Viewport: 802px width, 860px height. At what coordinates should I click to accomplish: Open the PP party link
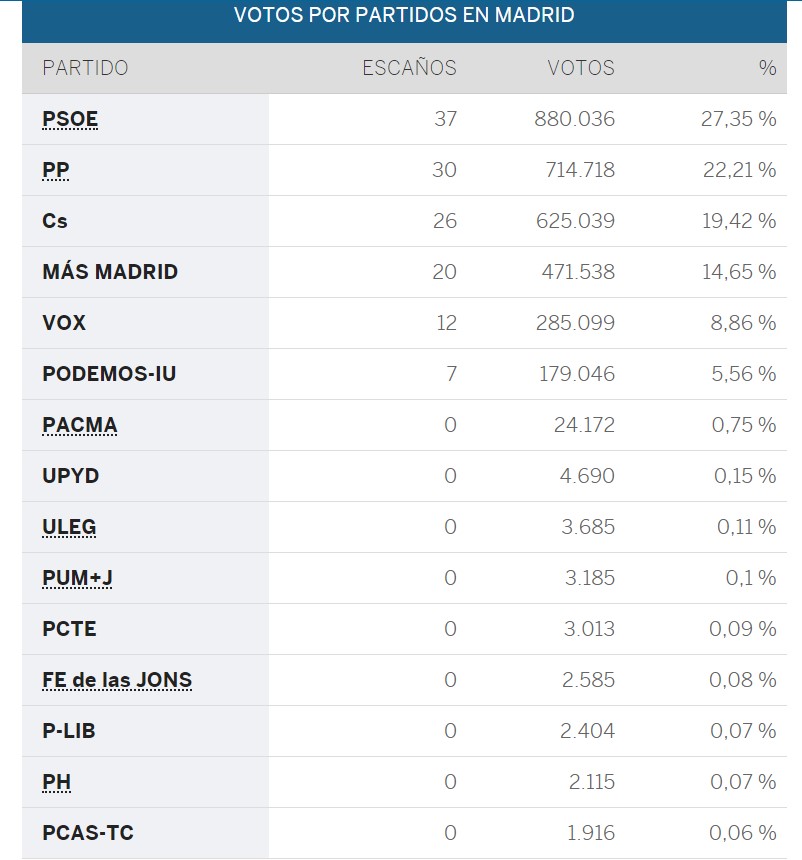[x=56, y=171]
